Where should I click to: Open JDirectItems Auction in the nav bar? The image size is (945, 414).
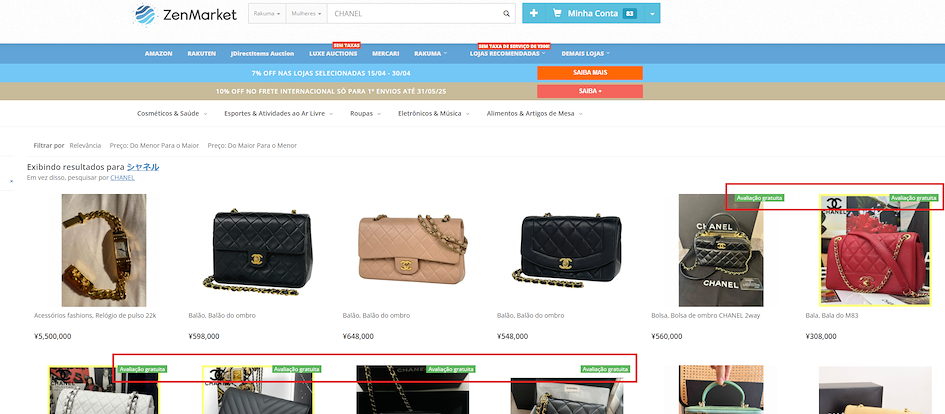tap(262, 54)
